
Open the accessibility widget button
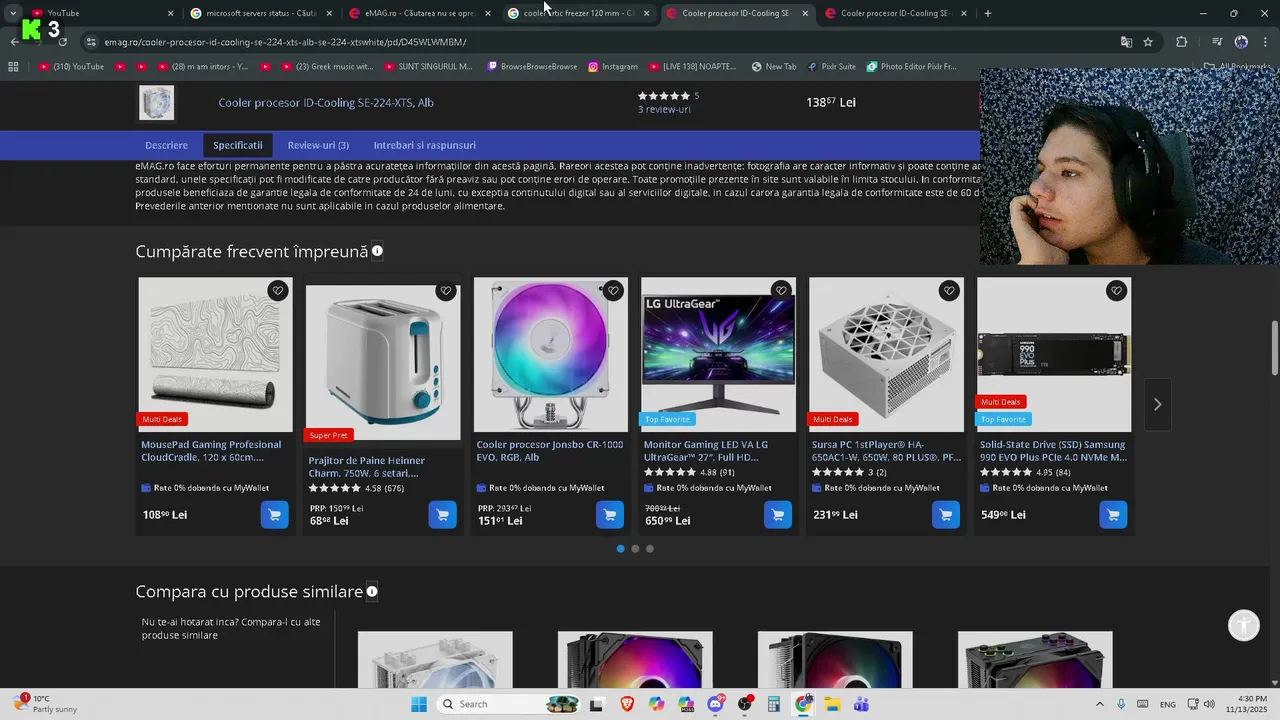point(1244,625)
